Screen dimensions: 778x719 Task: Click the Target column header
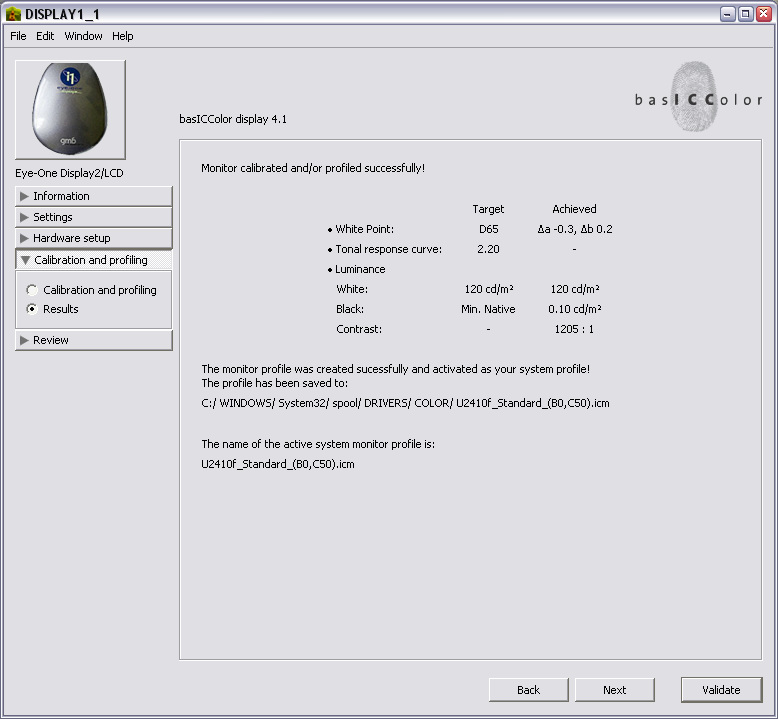click(x=488, y=209)
